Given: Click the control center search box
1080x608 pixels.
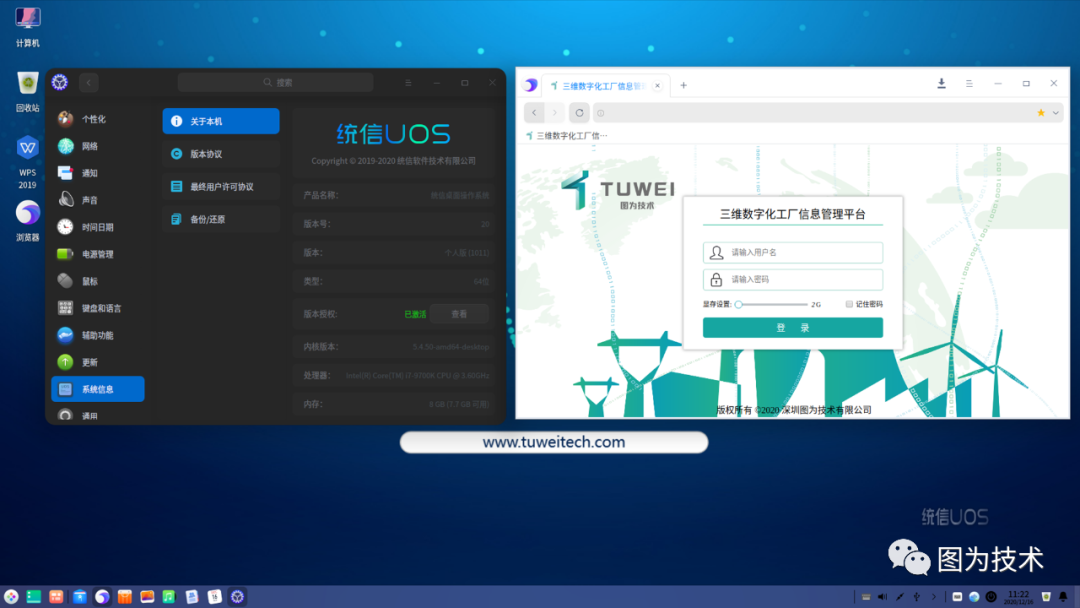Looking at the screenshot, I should (276, 83).
